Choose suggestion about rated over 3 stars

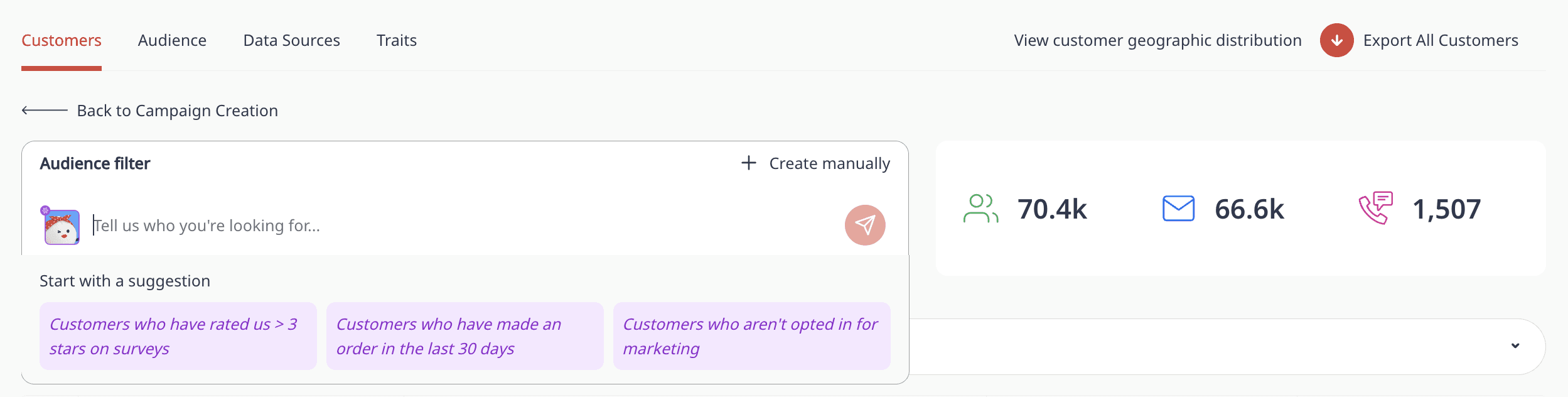point(178,336)
